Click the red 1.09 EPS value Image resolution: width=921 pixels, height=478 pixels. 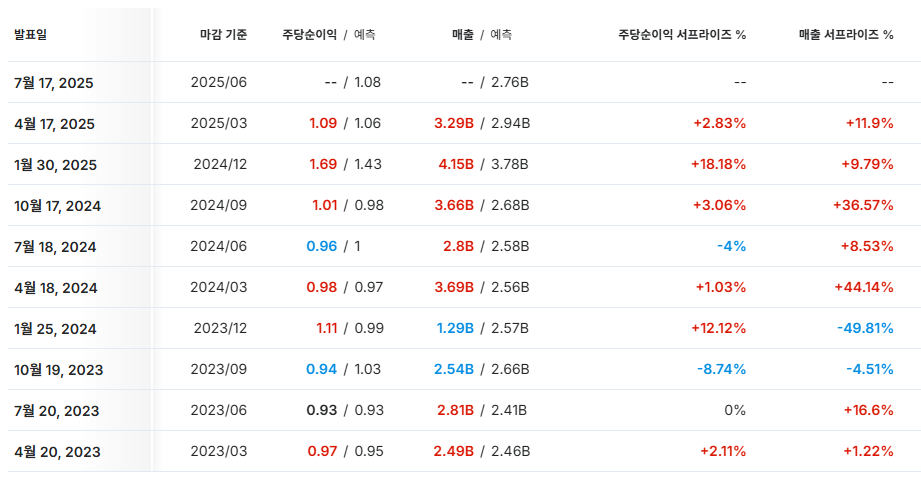(x=323, y=123)
